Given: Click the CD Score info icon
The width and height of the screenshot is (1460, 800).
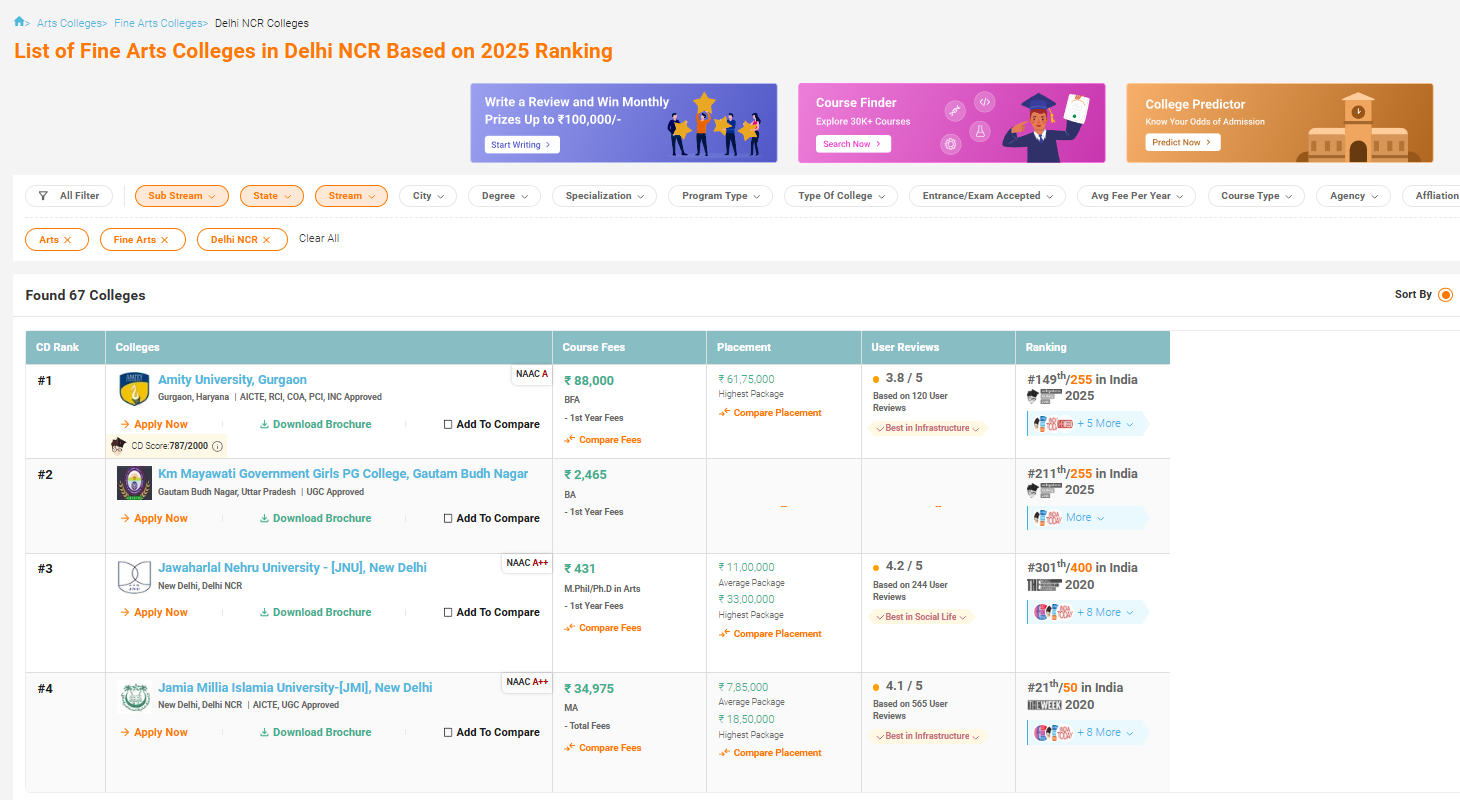Looking at the screenshot, I should (x=218, y=446).
